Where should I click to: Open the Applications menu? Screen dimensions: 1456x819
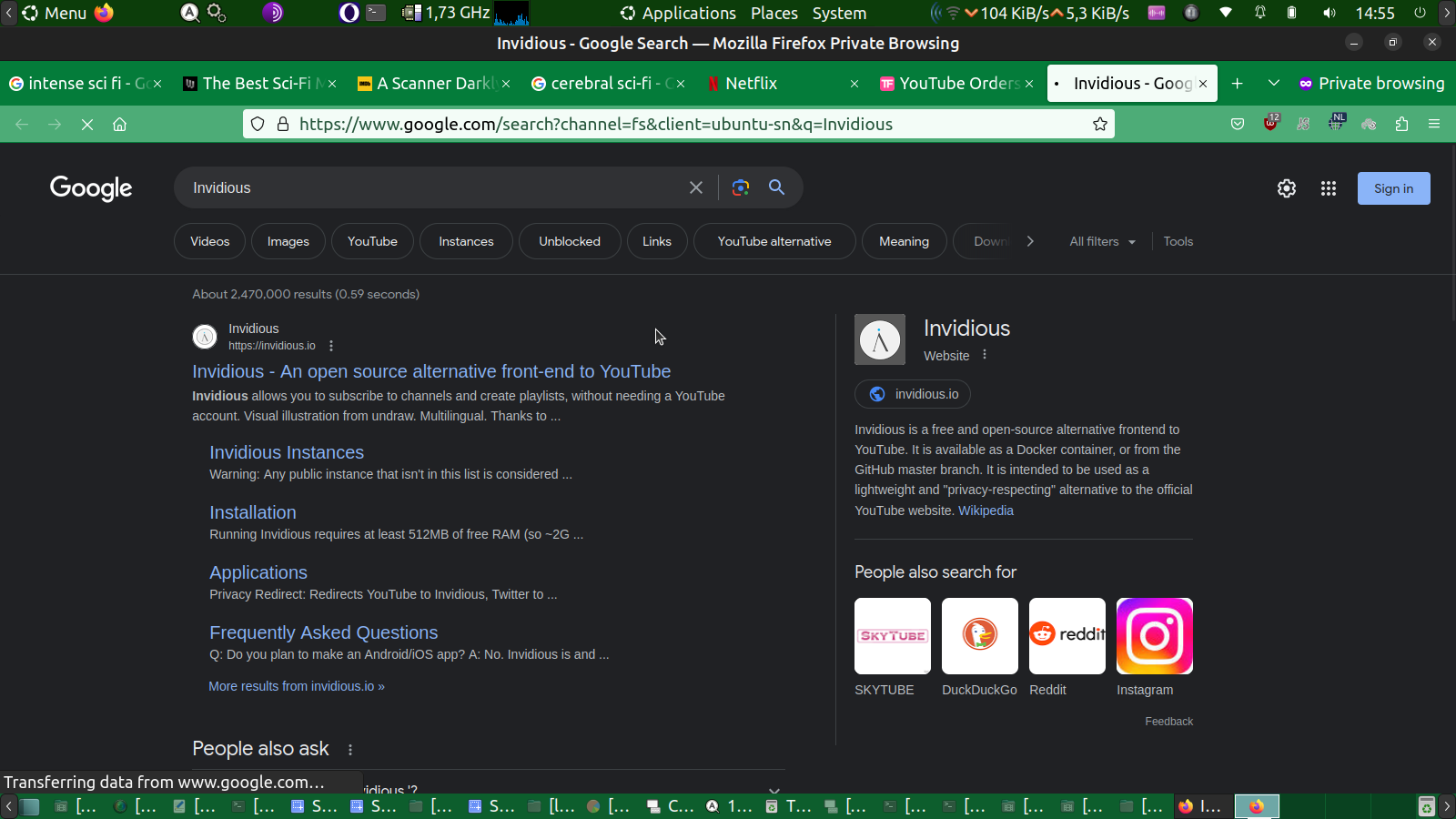[x=679, y=14]
